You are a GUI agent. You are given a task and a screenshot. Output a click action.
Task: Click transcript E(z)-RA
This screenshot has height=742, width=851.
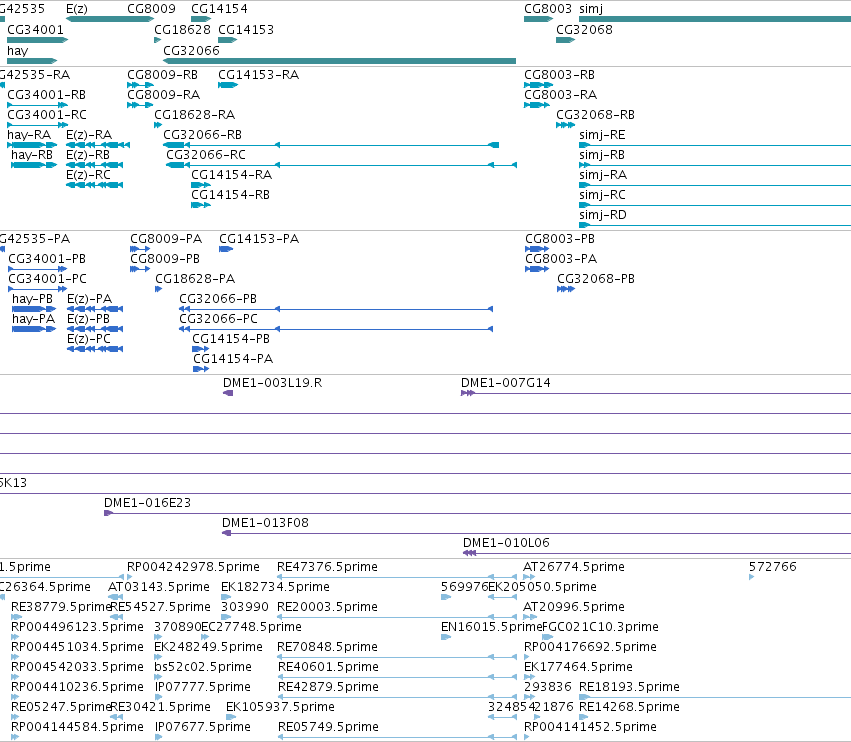pos(89,135)
